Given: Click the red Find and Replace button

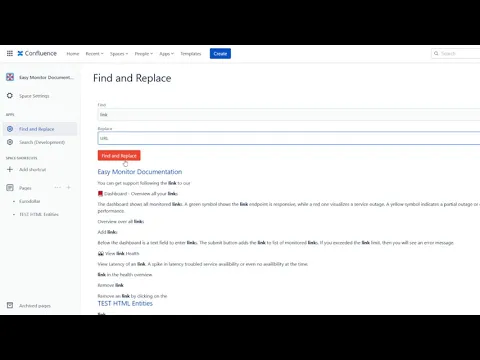Looking at the screenshot, I should click(x=119, y=155).
